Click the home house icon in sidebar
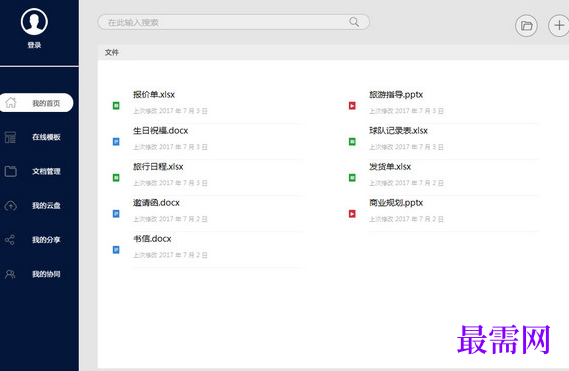 coord(11,103)
